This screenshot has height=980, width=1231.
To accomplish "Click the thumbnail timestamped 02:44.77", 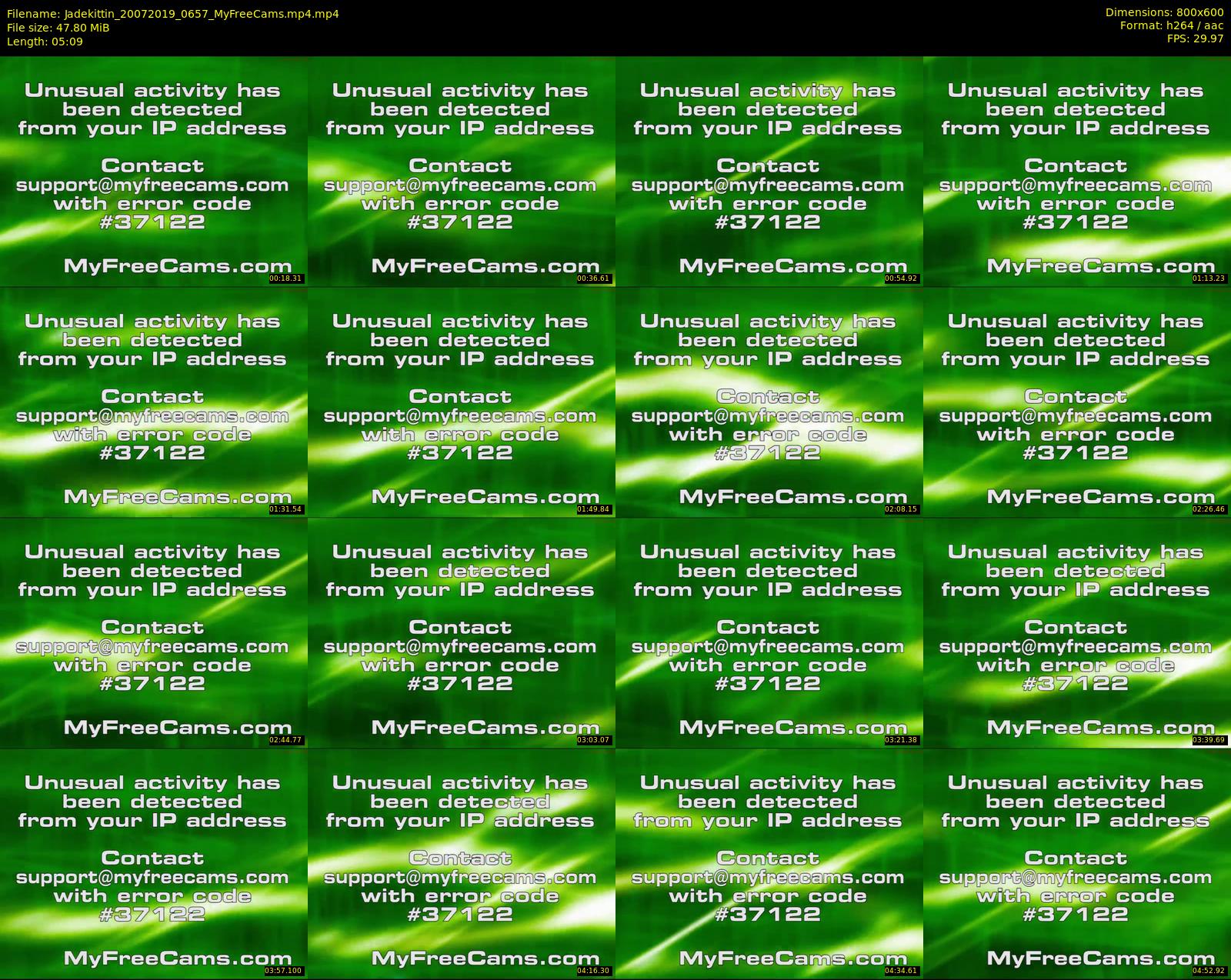I will pos(154,633).
